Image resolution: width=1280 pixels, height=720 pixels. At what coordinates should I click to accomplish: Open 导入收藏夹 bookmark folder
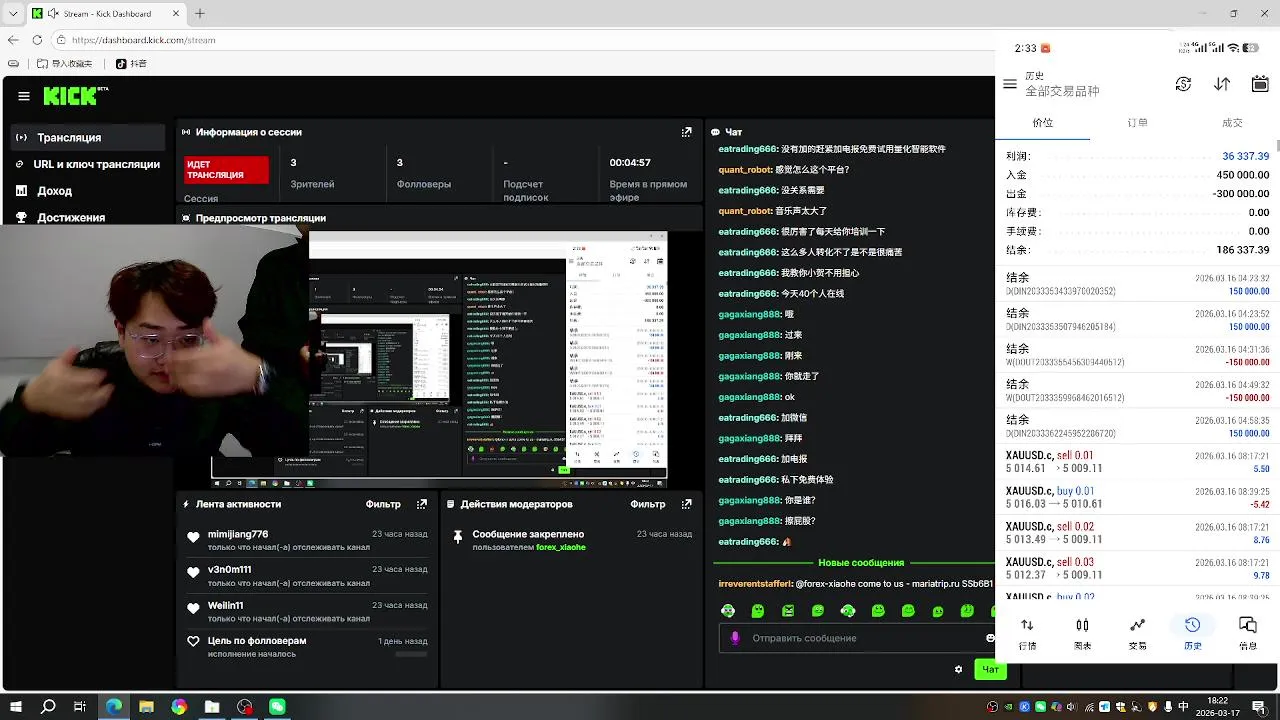64,64
